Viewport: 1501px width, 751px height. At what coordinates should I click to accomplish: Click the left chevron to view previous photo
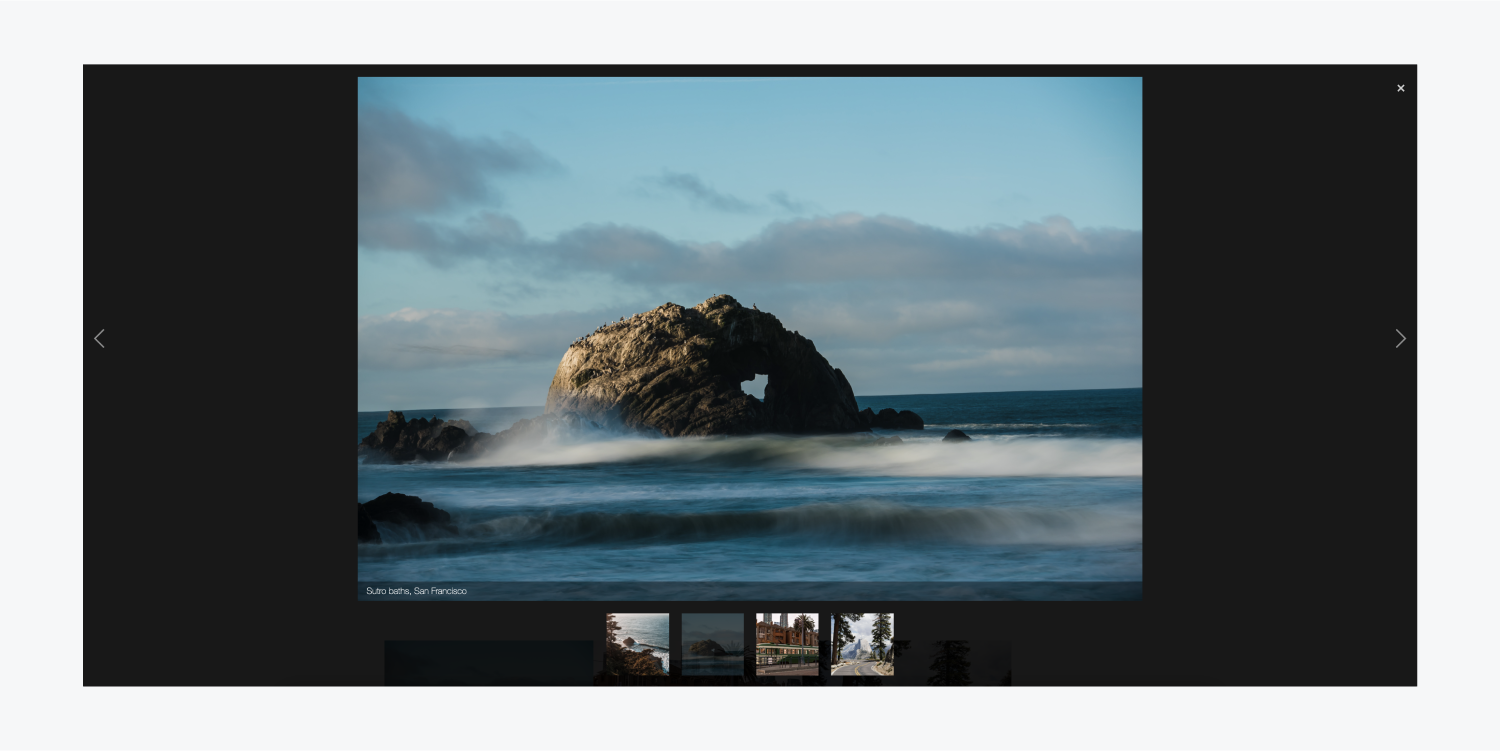click(99, 338)
